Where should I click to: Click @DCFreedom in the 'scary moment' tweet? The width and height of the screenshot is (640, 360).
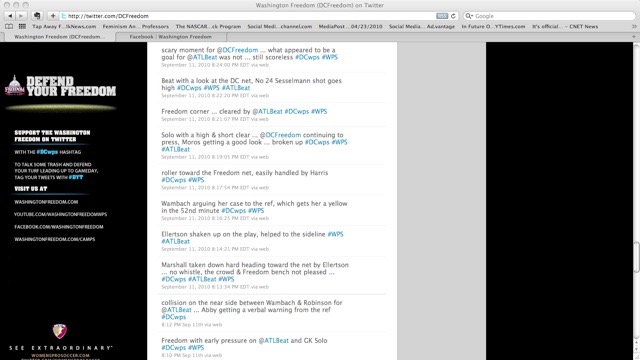pos(237,50)
